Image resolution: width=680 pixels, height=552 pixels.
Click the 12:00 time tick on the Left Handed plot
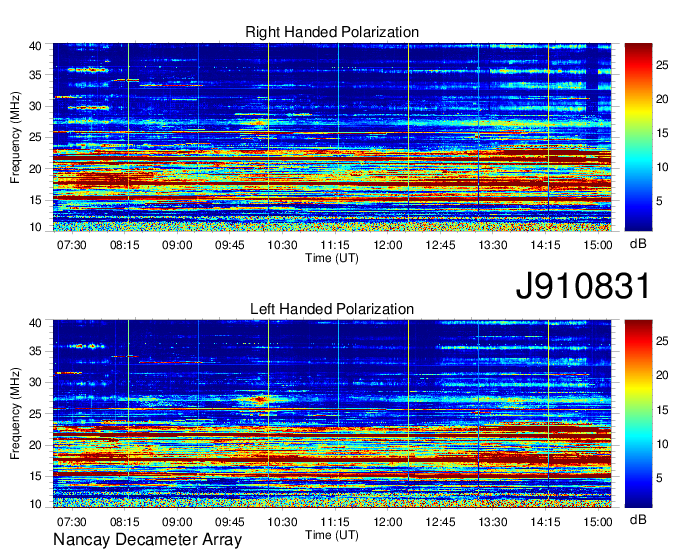pyautogui.click(x=388, y=521)
